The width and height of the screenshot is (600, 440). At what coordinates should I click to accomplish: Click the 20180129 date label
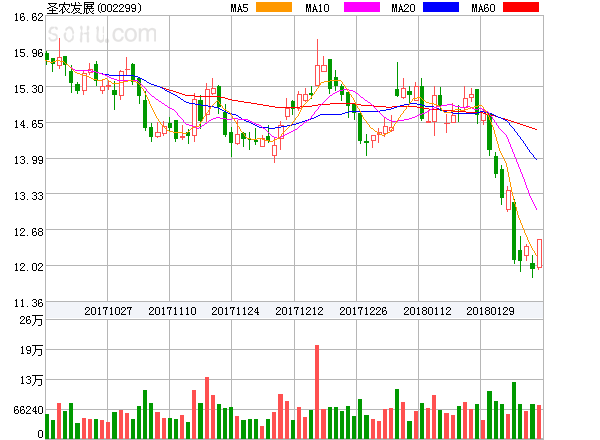[x=490, y=311]
